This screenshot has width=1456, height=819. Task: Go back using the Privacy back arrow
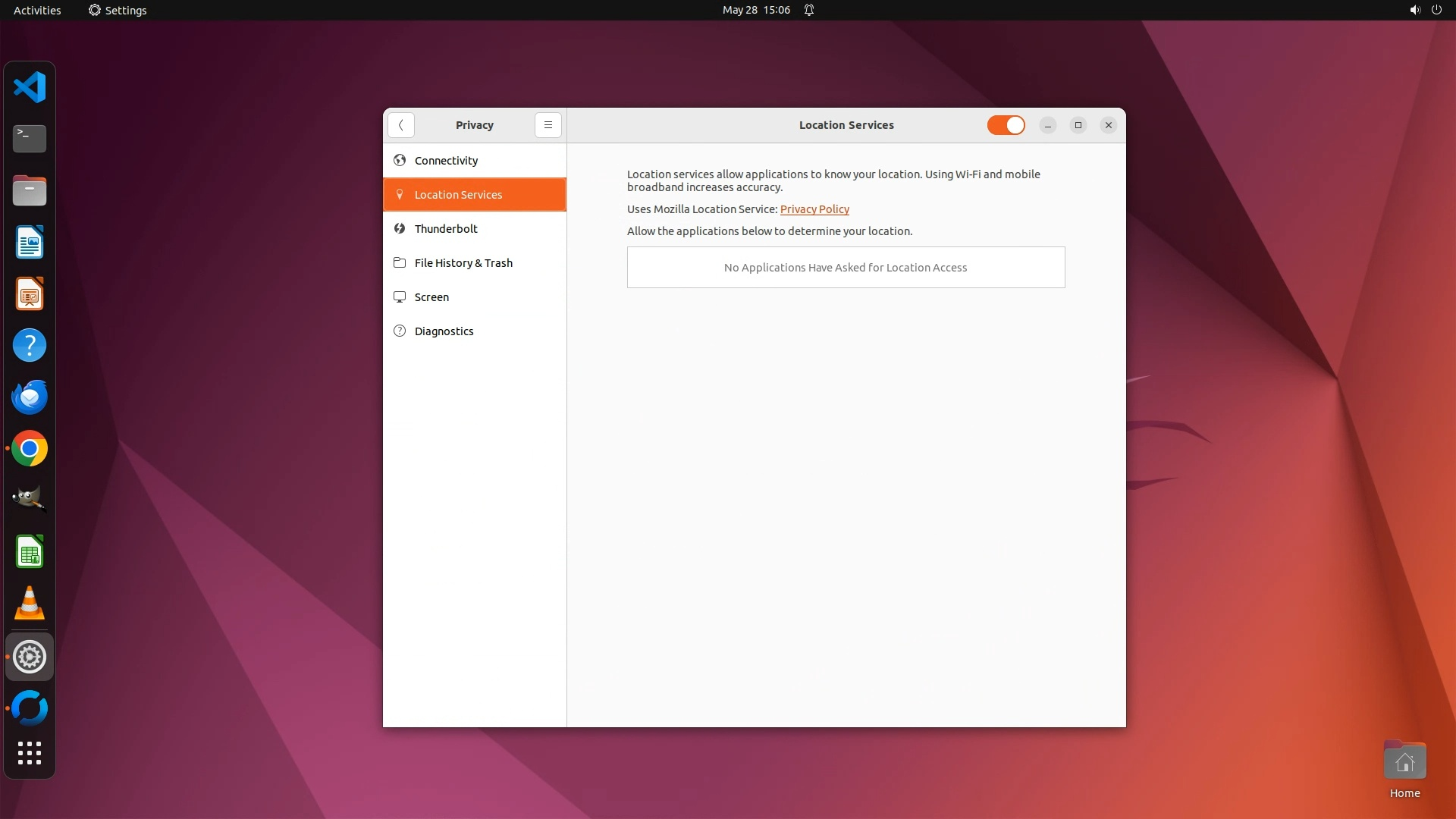[x=400, y=125]
